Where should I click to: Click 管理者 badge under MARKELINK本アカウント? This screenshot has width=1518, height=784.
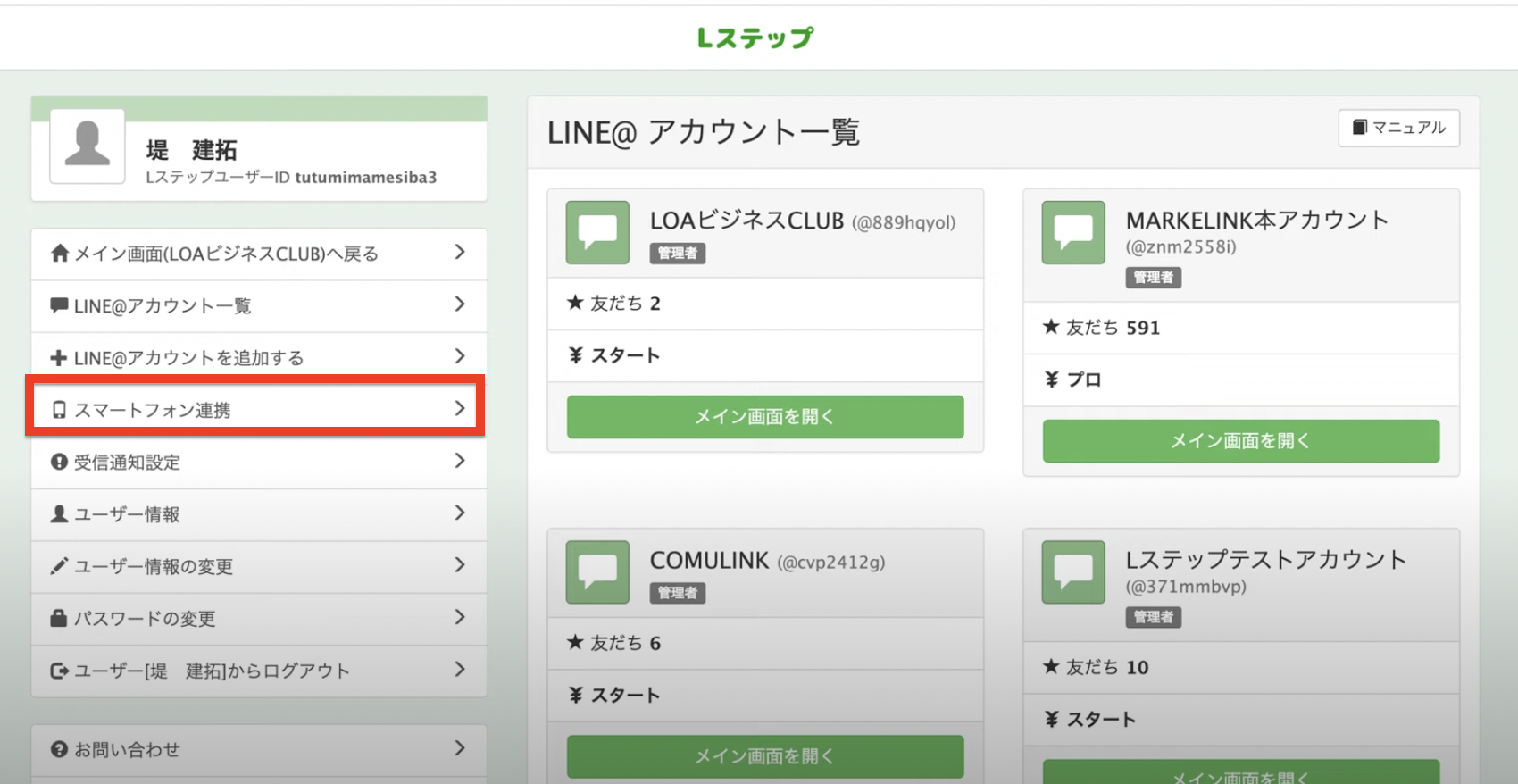point(1154,278)
